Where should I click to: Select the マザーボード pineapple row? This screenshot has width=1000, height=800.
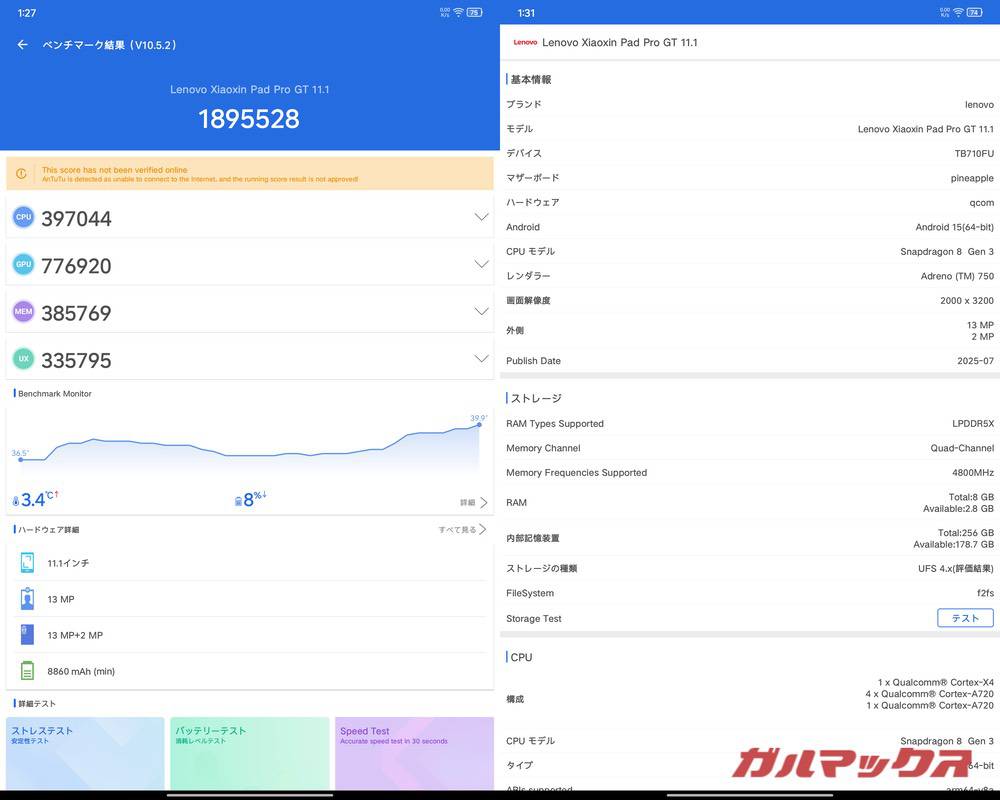(x=749, y=178)
